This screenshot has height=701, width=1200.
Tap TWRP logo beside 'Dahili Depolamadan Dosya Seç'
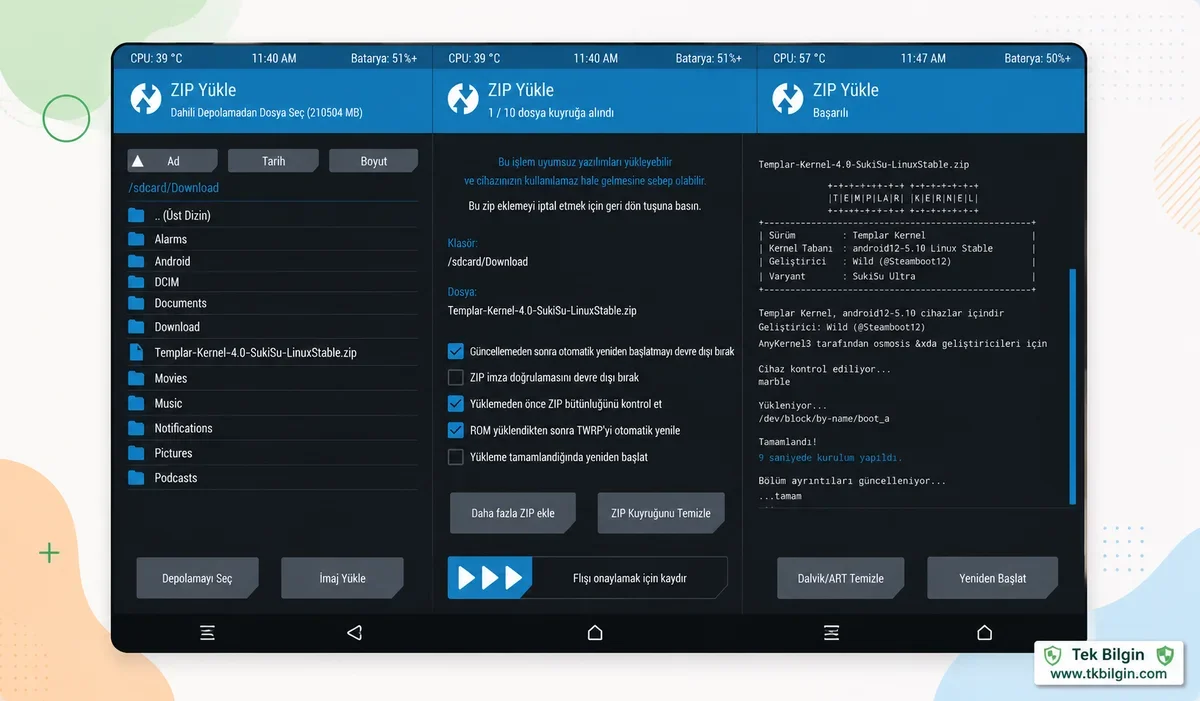pyautogui.click(x=146, y=99)
